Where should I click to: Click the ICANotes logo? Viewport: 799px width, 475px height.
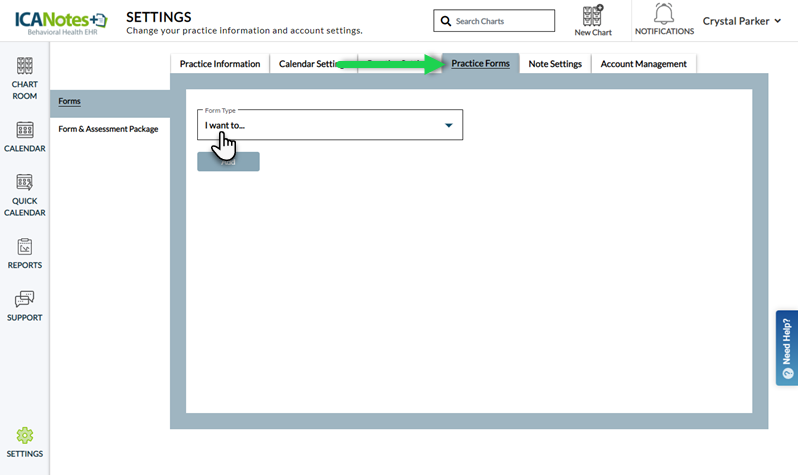(60, 21)
